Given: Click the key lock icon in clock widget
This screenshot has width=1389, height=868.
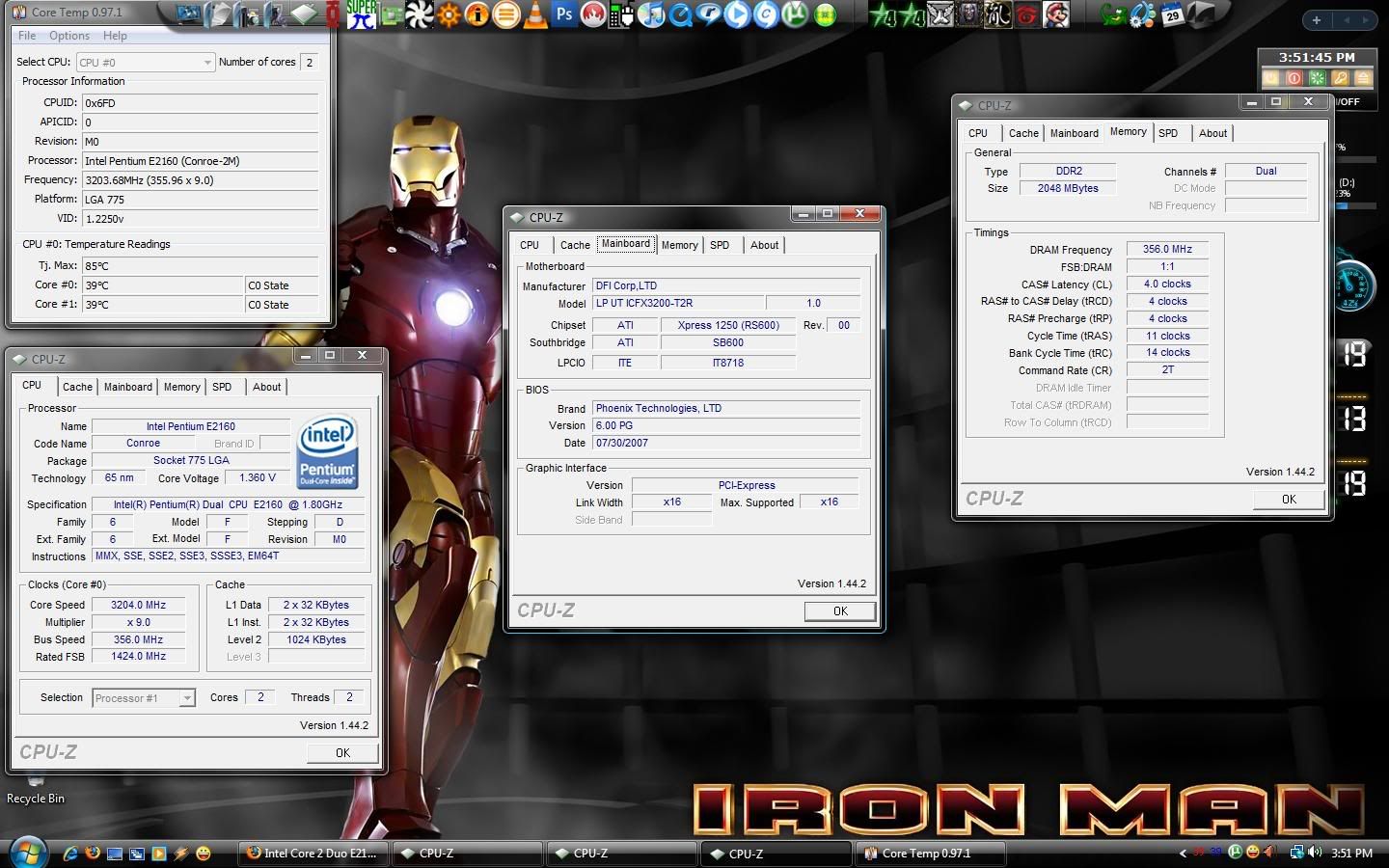Looking at the screenshot, I should click(x=1340, y=78).
